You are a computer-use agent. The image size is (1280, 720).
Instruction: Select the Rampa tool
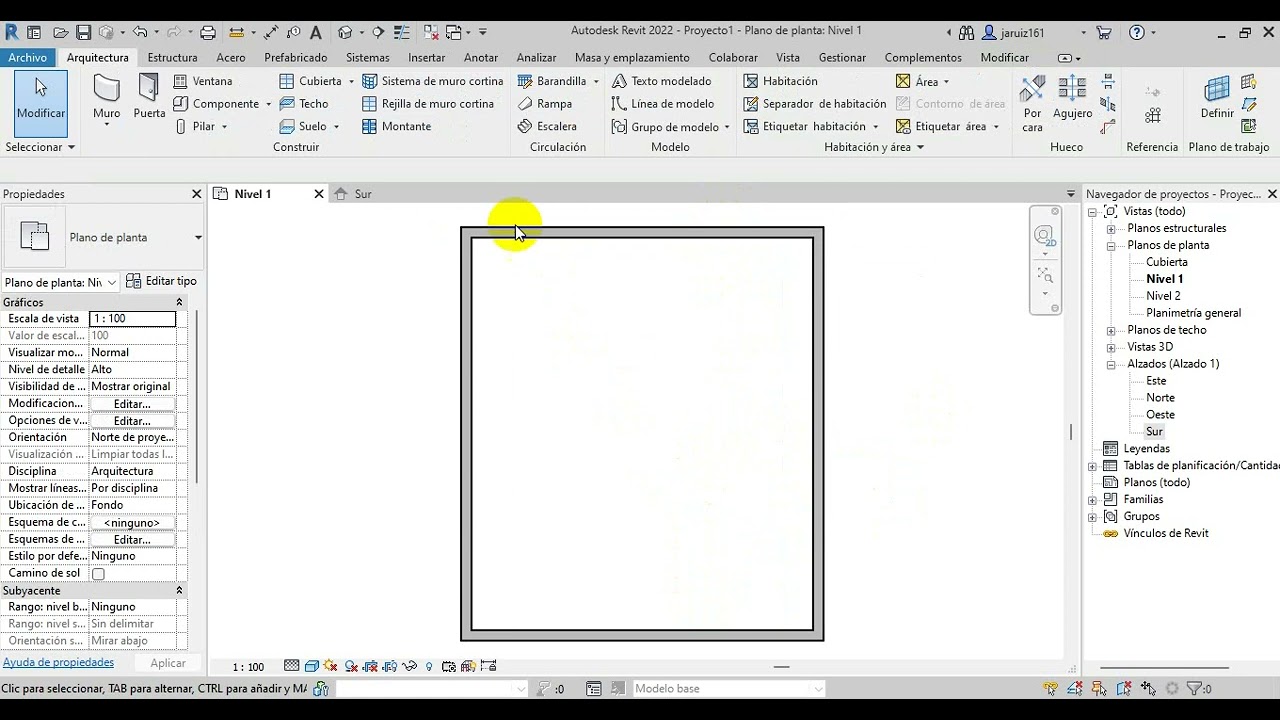point(544,104)
